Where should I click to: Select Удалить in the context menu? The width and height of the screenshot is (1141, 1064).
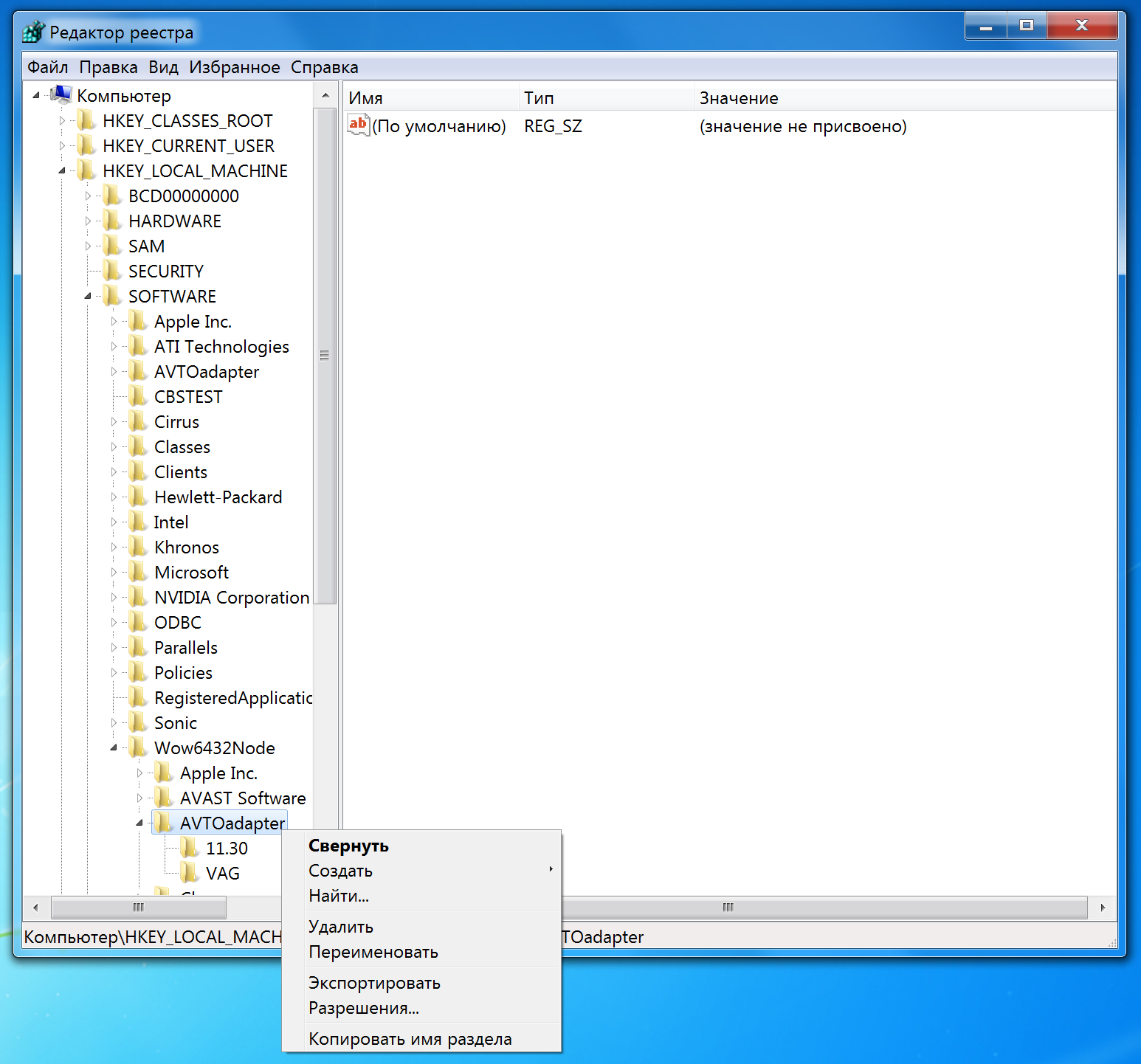[x=340, y=927]
